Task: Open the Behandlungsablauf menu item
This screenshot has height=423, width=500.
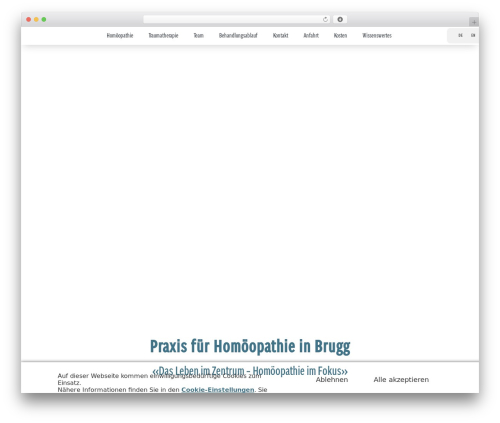Action: (x=238, y=35)
